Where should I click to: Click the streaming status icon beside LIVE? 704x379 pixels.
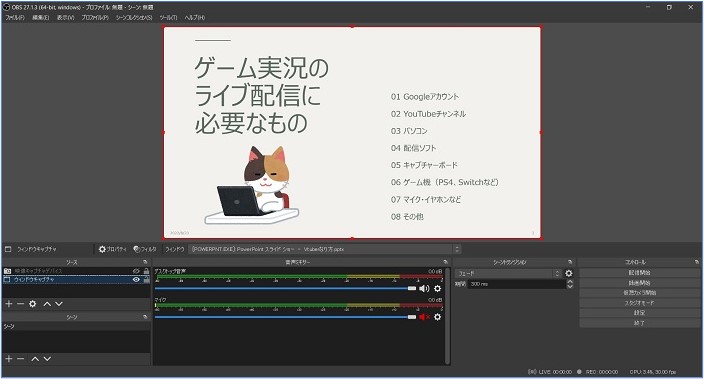click(532, 372)
